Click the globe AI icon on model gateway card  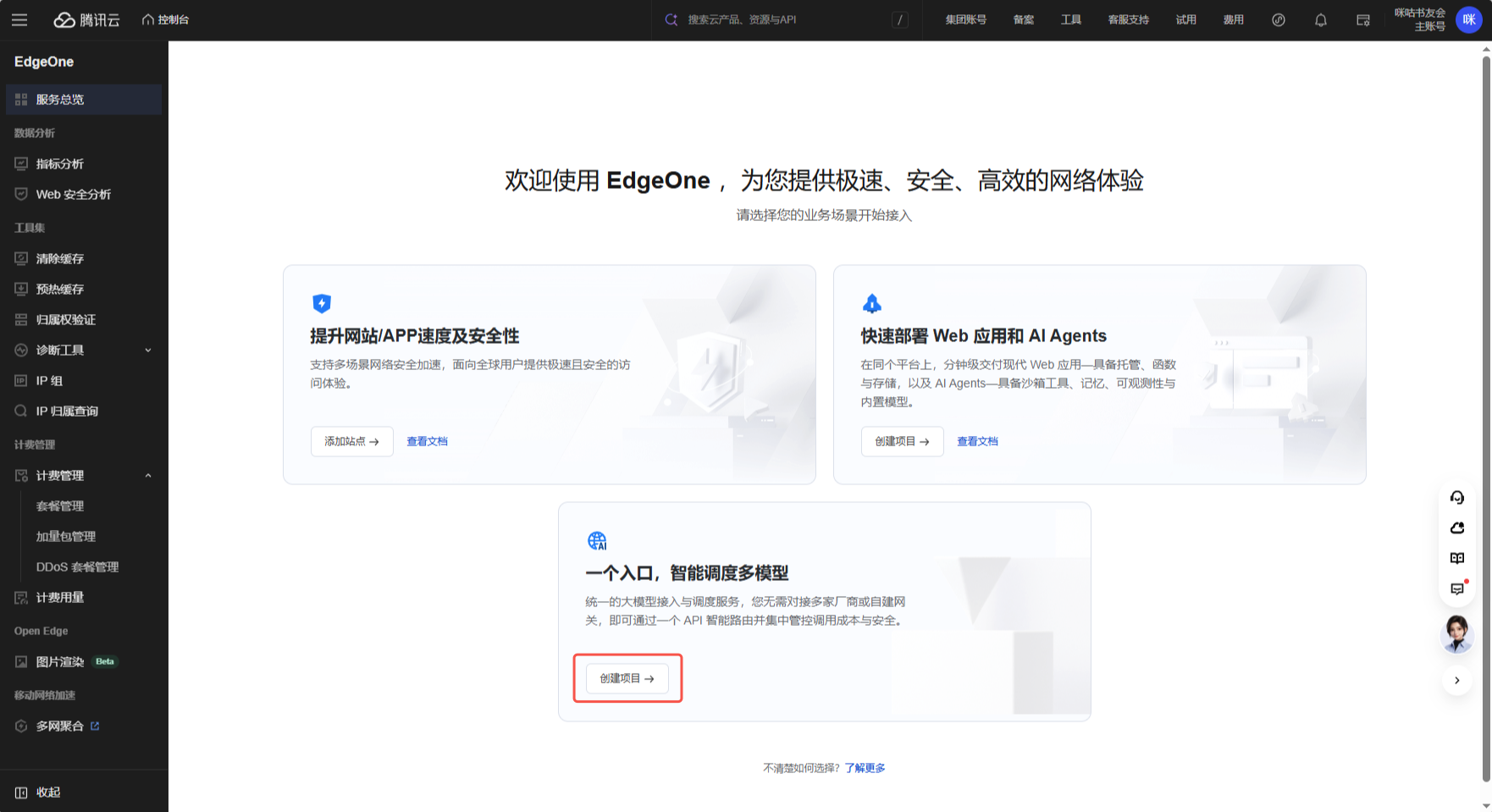tap(597, 540)
